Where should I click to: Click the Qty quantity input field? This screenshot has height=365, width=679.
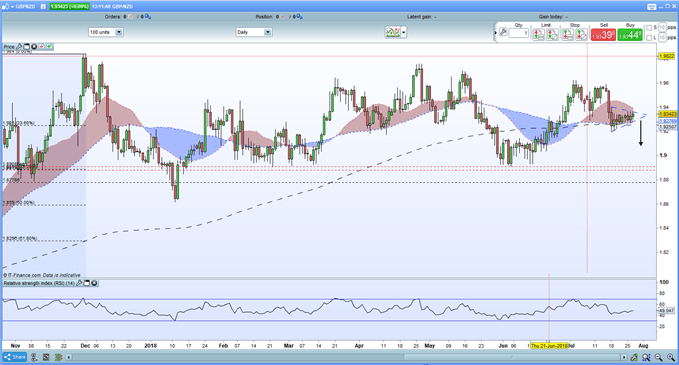519,33
